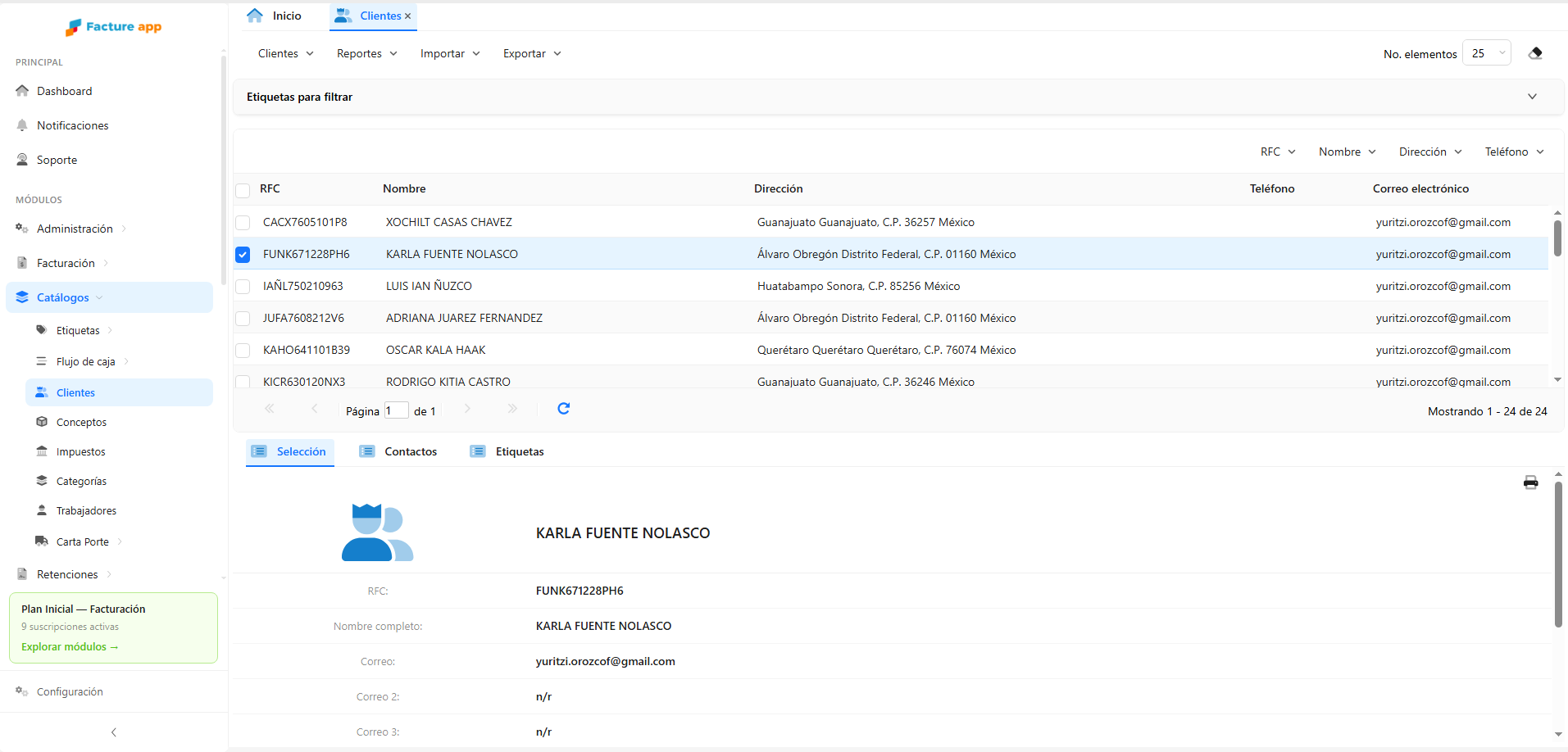1568x752 pixels.
Task: Refresh the clients table
Action: tap(564, 409)
